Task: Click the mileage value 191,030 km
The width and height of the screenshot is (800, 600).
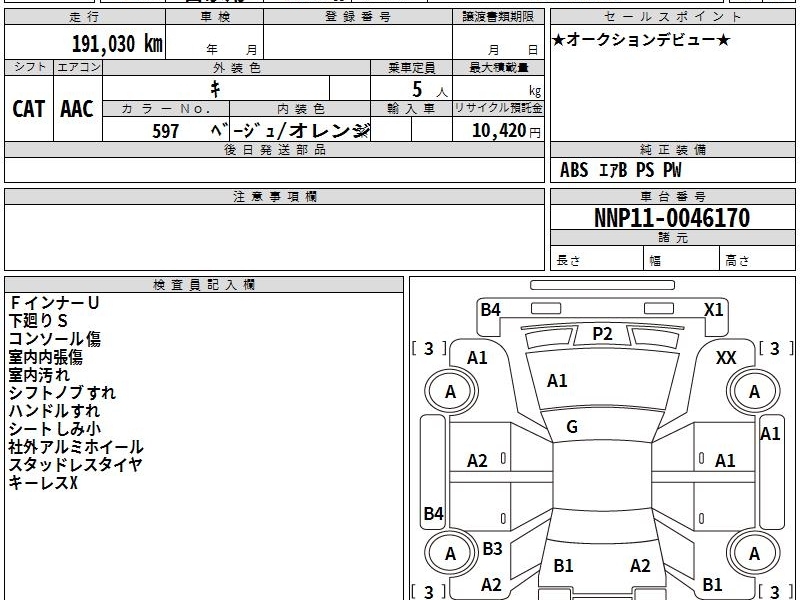Action: pyautogui.click(x=117, y=43)
